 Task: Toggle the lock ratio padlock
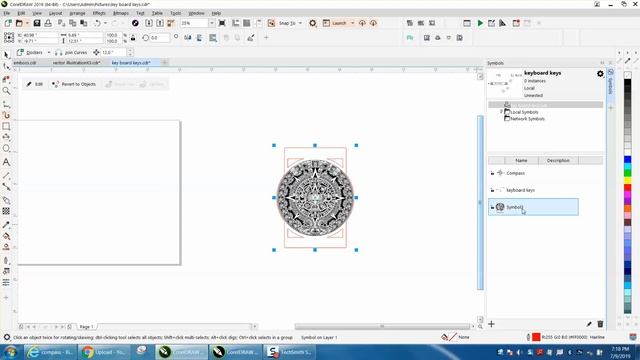pyautogui.click(x=133, y=38)
